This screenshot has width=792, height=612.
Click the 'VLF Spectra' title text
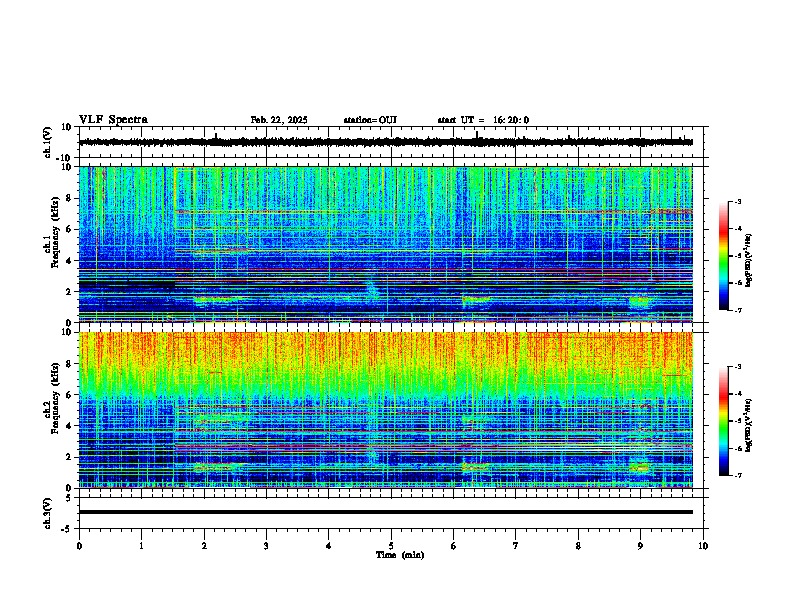point(113,120)
